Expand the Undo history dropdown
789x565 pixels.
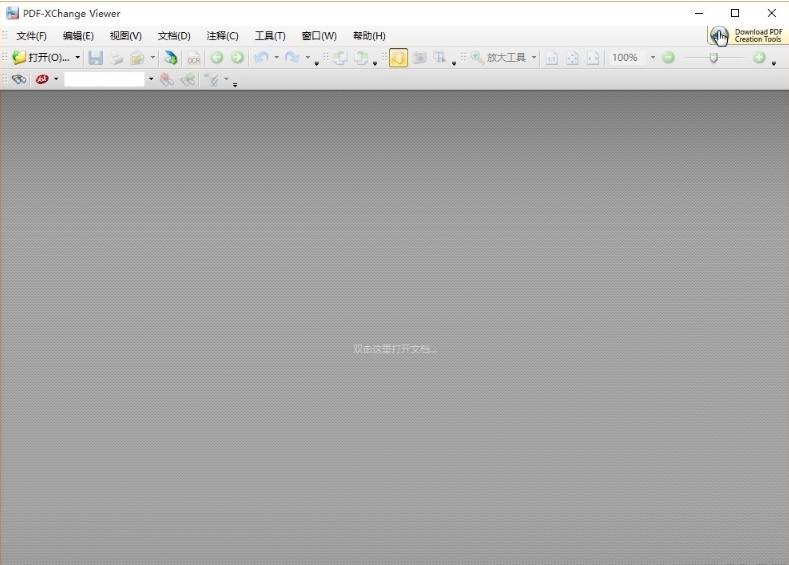276,57
